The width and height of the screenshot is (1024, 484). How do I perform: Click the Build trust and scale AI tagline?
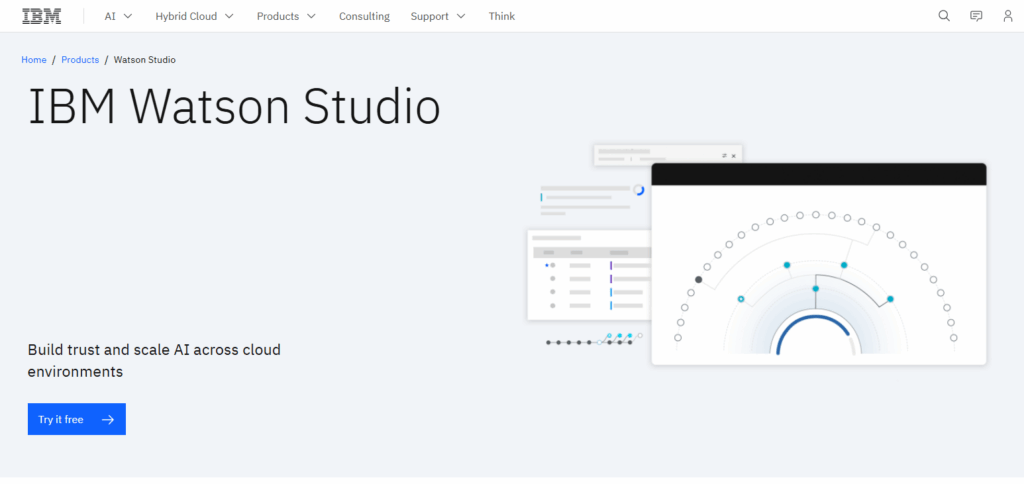[154, 361]
